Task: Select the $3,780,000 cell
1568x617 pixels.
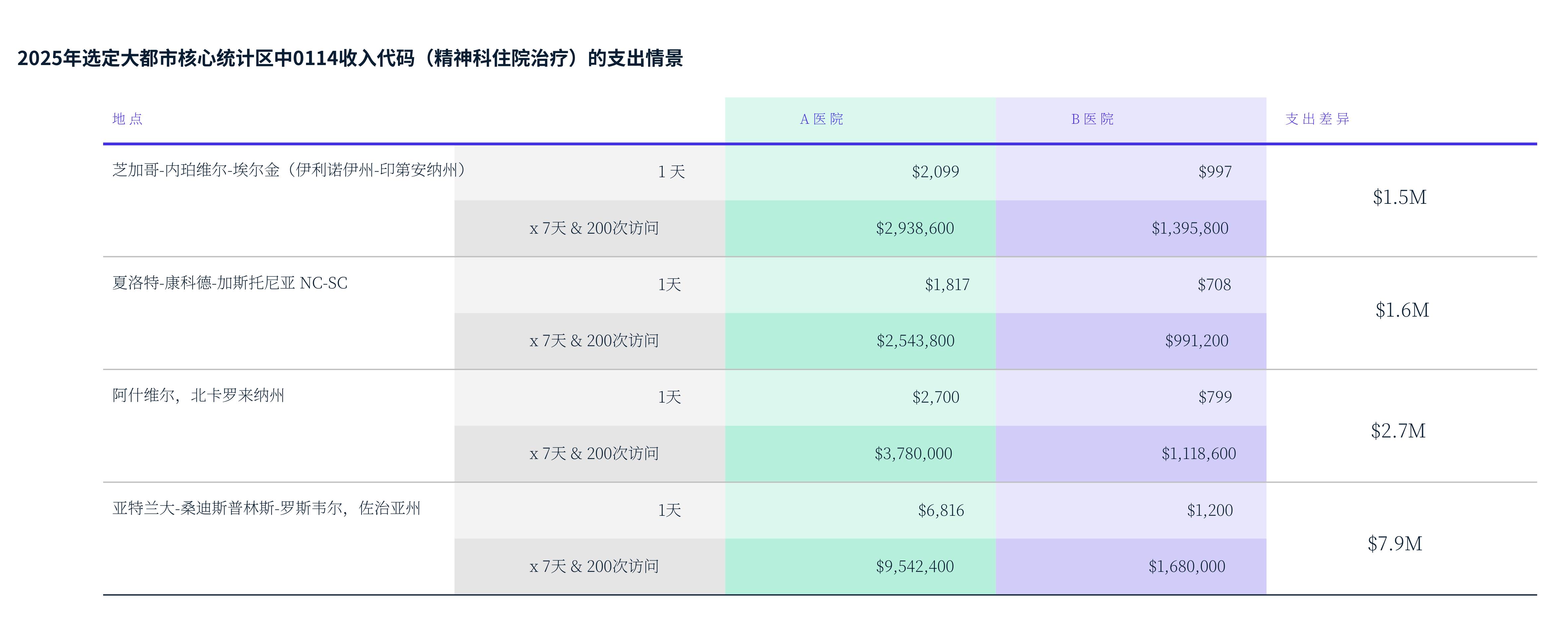Action: point(913,454)
